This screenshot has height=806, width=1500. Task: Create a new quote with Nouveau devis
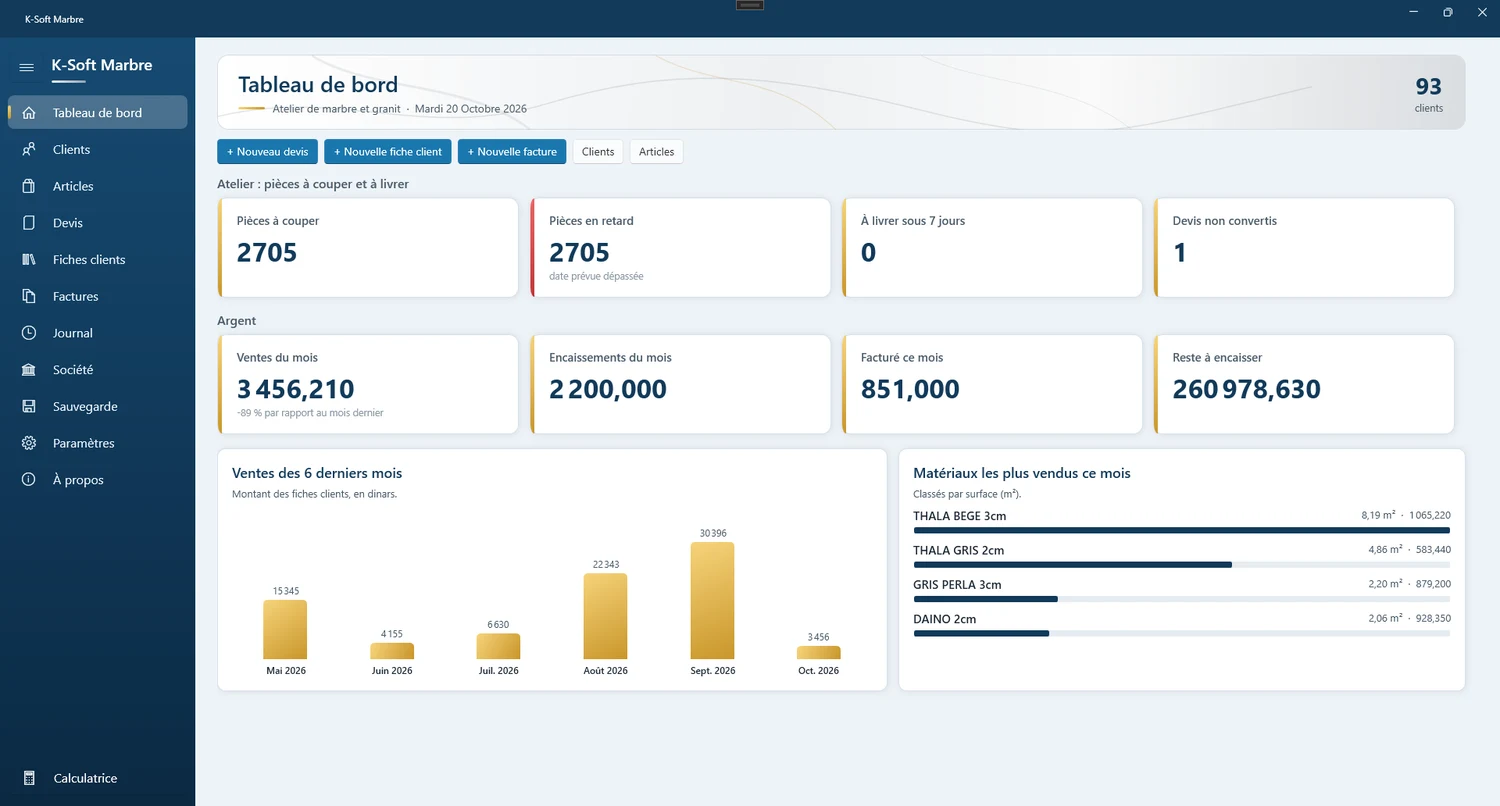[x=267, y=152]
